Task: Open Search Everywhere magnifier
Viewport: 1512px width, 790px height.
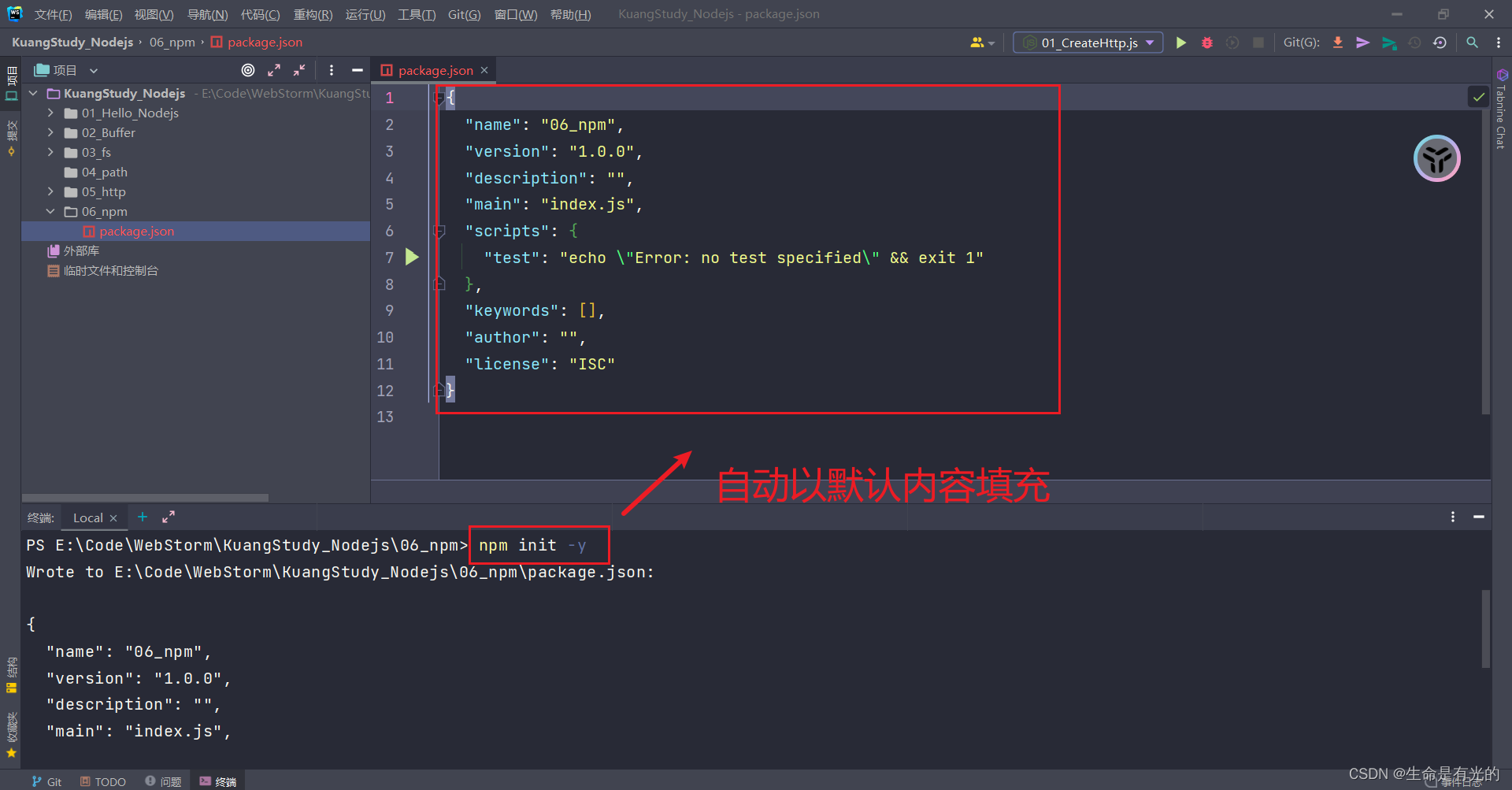Action: [x=1472, y=43]
